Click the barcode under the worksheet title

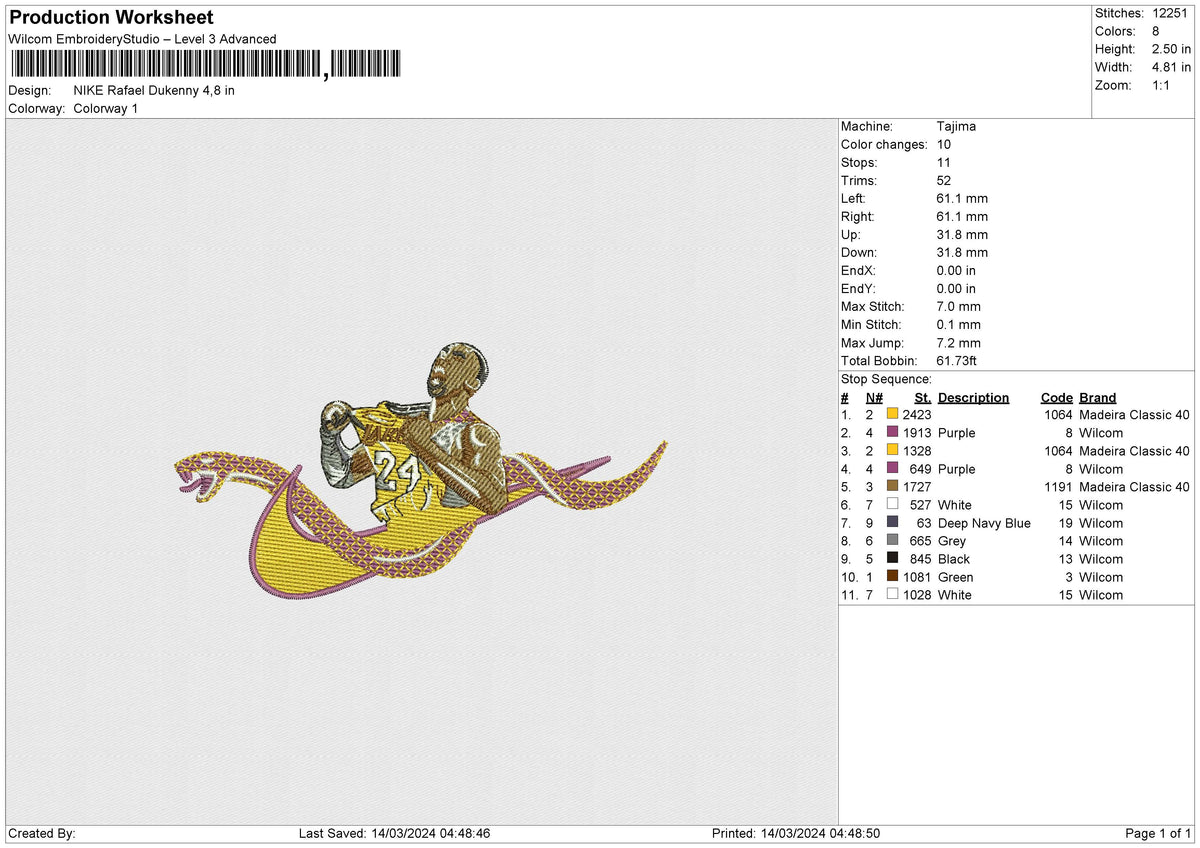(206, 65)
